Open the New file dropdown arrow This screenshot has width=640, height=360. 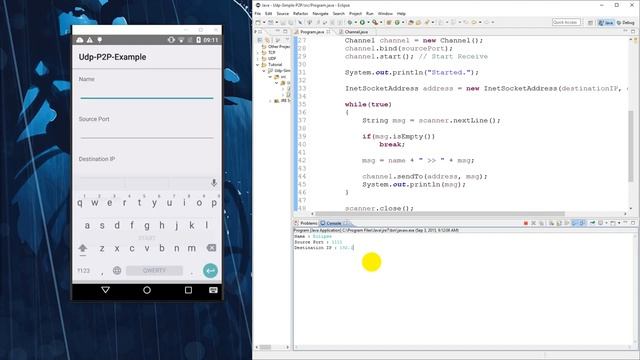pos(264,22)
